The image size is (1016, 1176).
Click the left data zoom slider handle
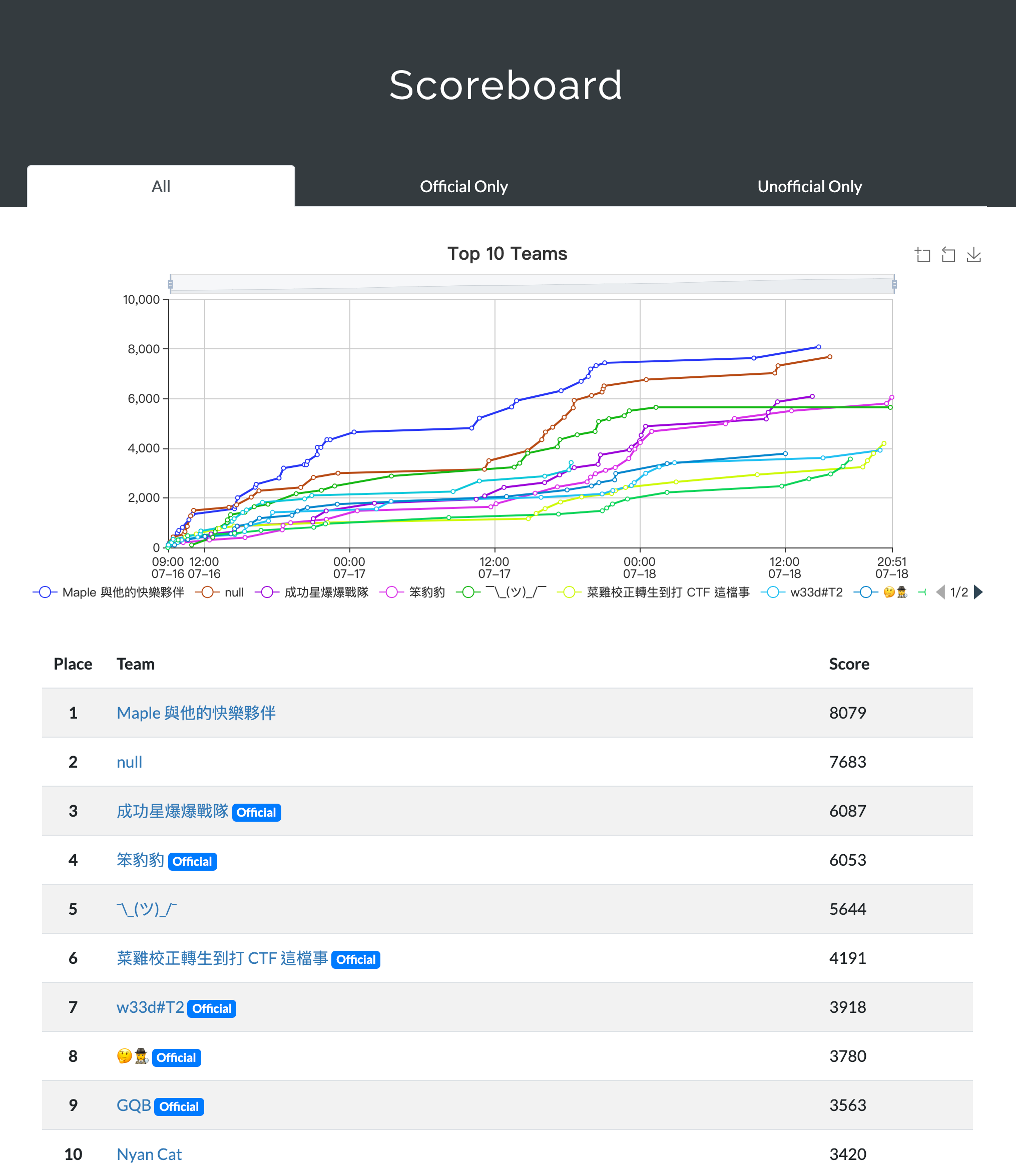pyautogui.click(x=170, y=284)
